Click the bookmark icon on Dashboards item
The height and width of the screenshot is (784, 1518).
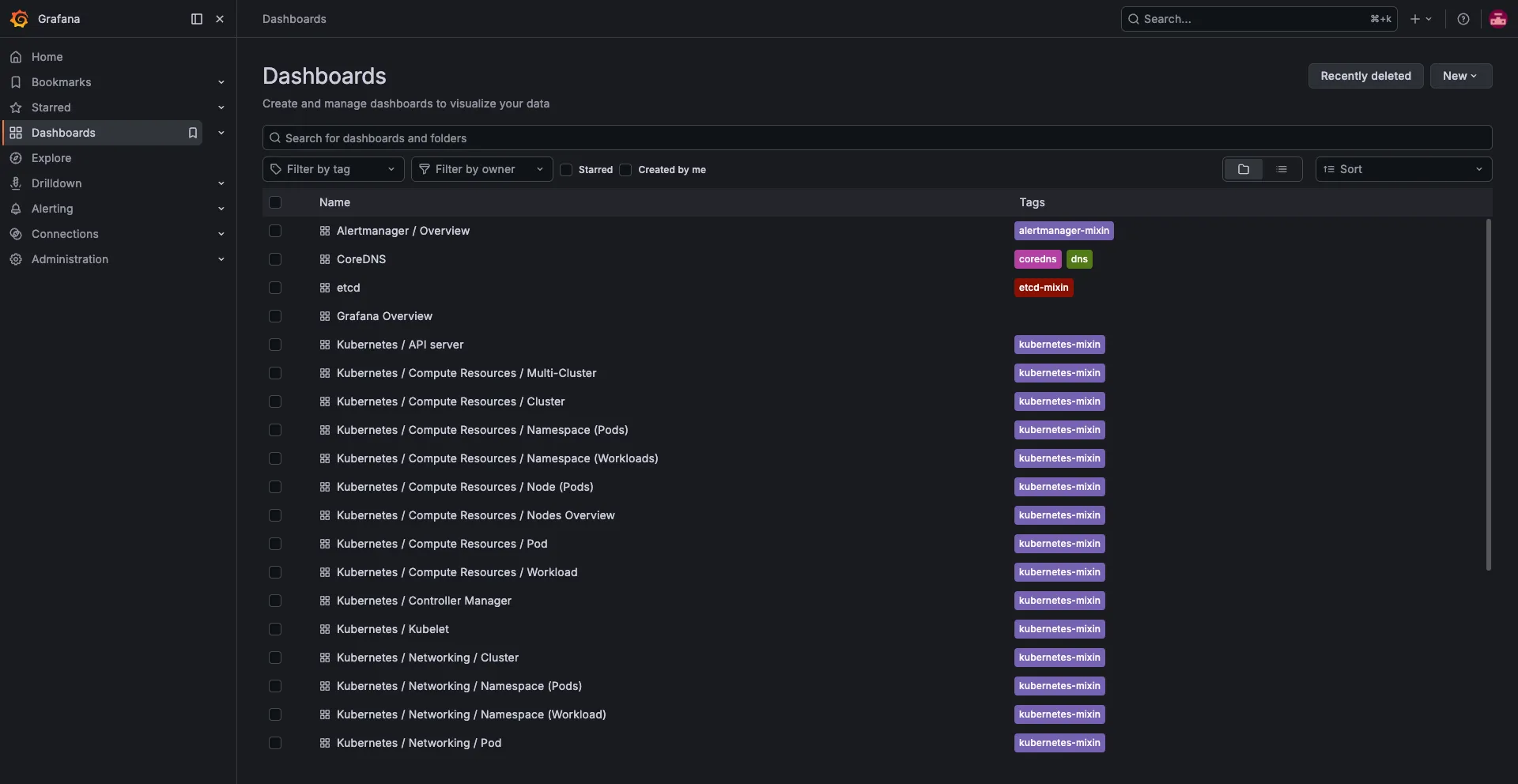click(192, 133)
